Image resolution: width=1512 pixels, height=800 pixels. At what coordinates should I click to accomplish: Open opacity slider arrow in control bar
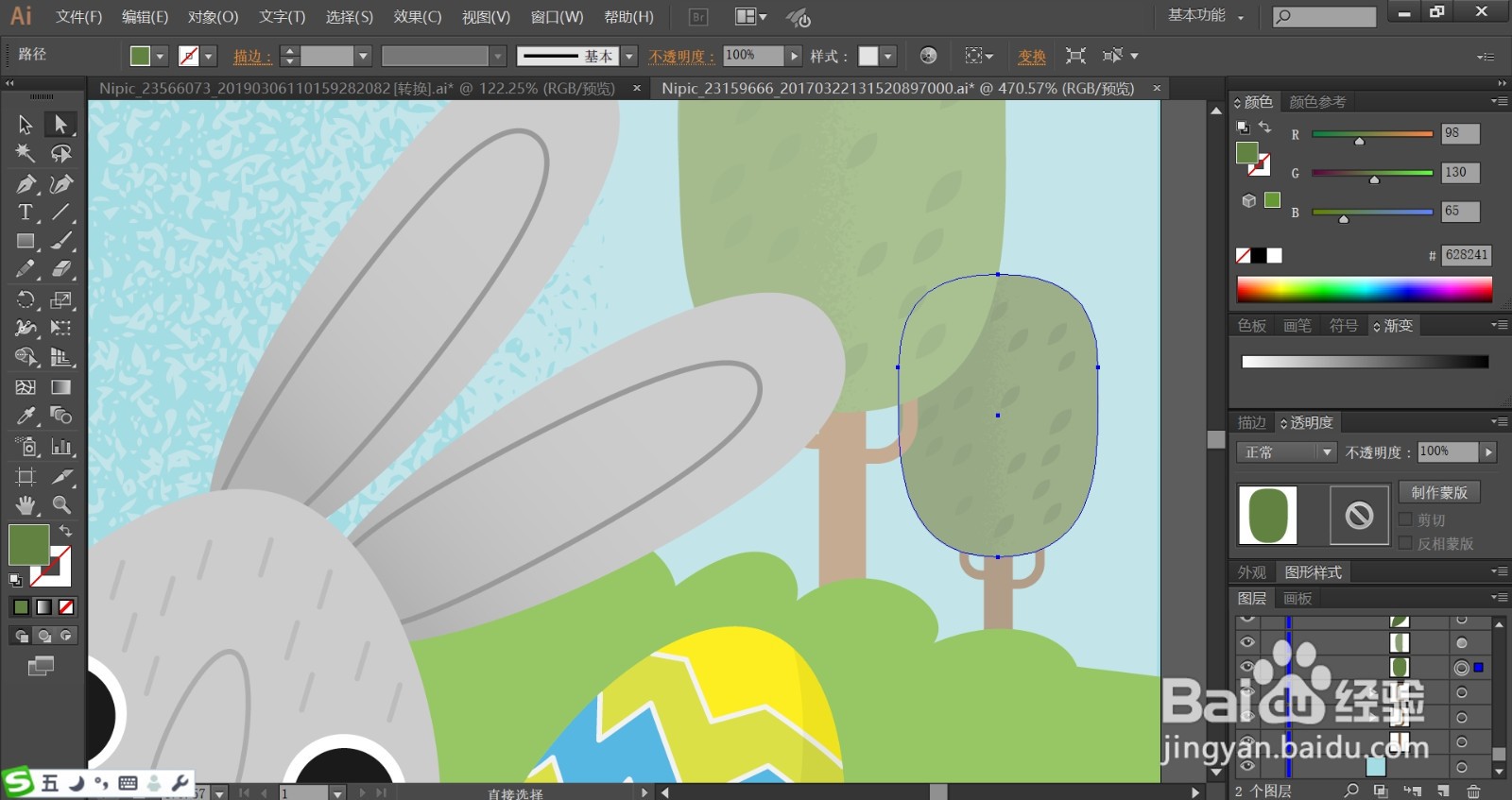point(794,57)
